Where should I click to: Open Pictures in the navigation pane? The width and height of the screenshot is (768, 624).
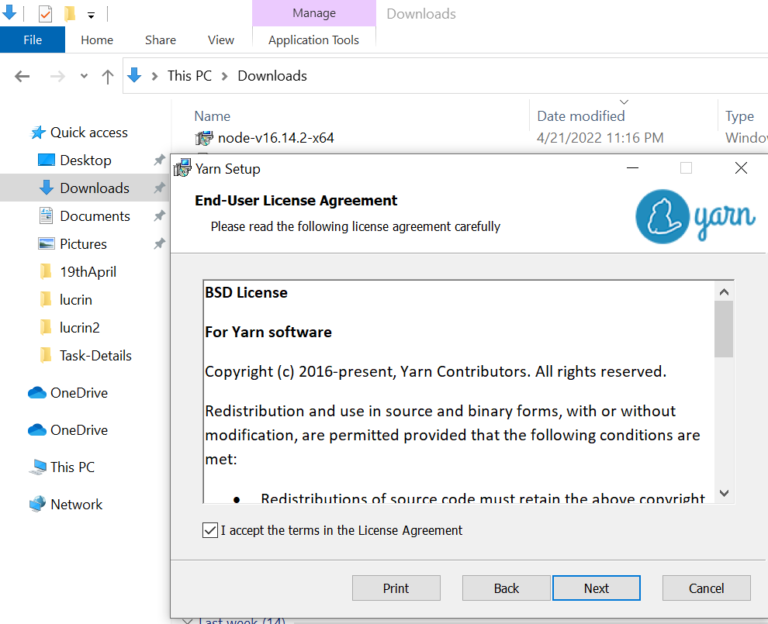tap(83, 244)
